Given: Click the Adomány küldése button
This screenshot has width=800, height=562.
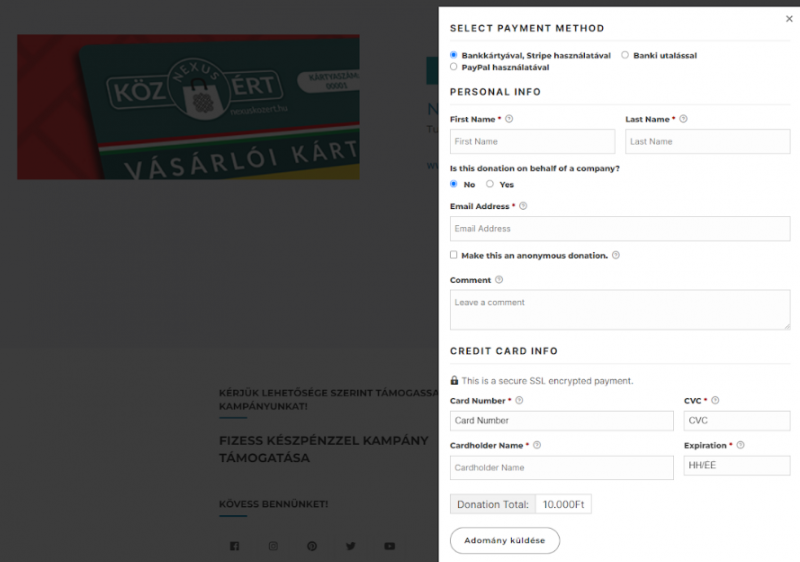Looking at the screenshot, I should (505, 541).
